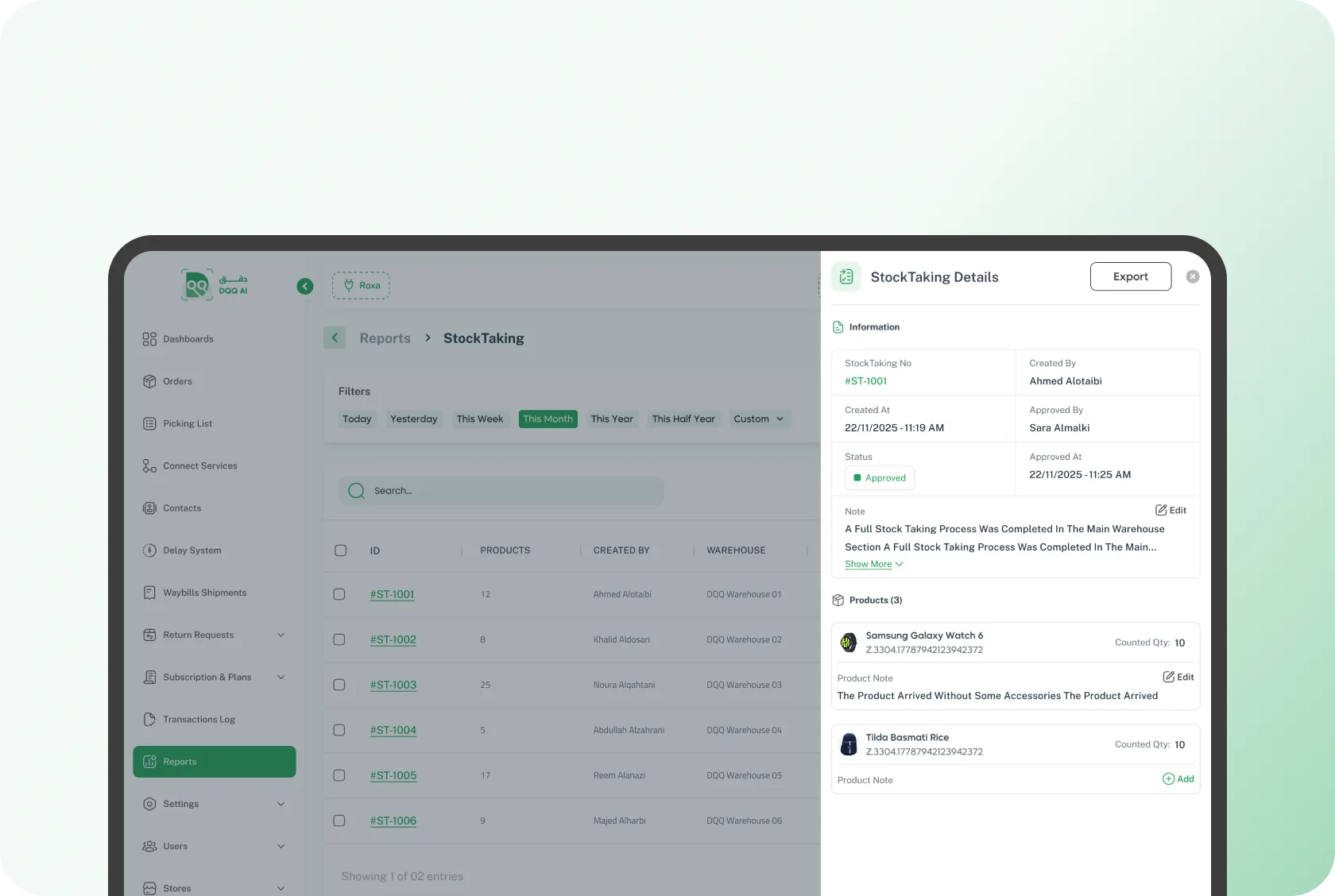
Task: Expand the Return Requests submenu chevron
Action: coord(281,635)
